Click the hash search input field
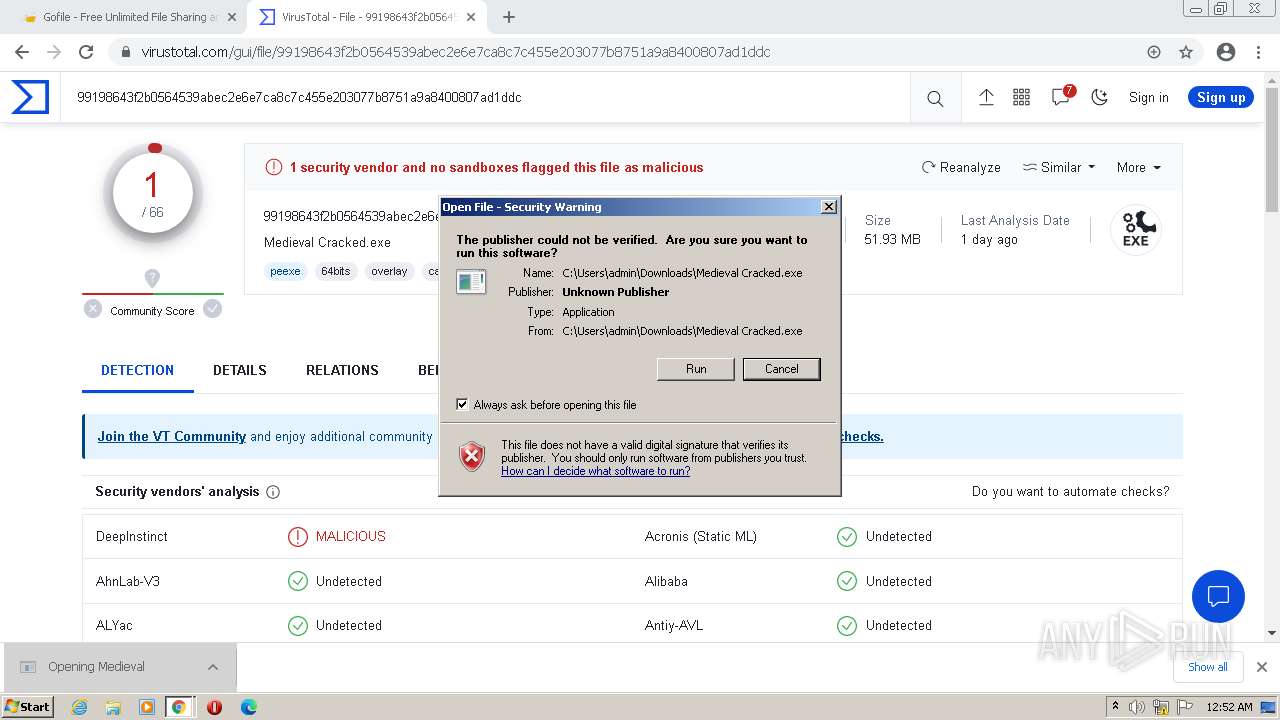The height and width of the screenshot is (720, 1280). point(485,98)
